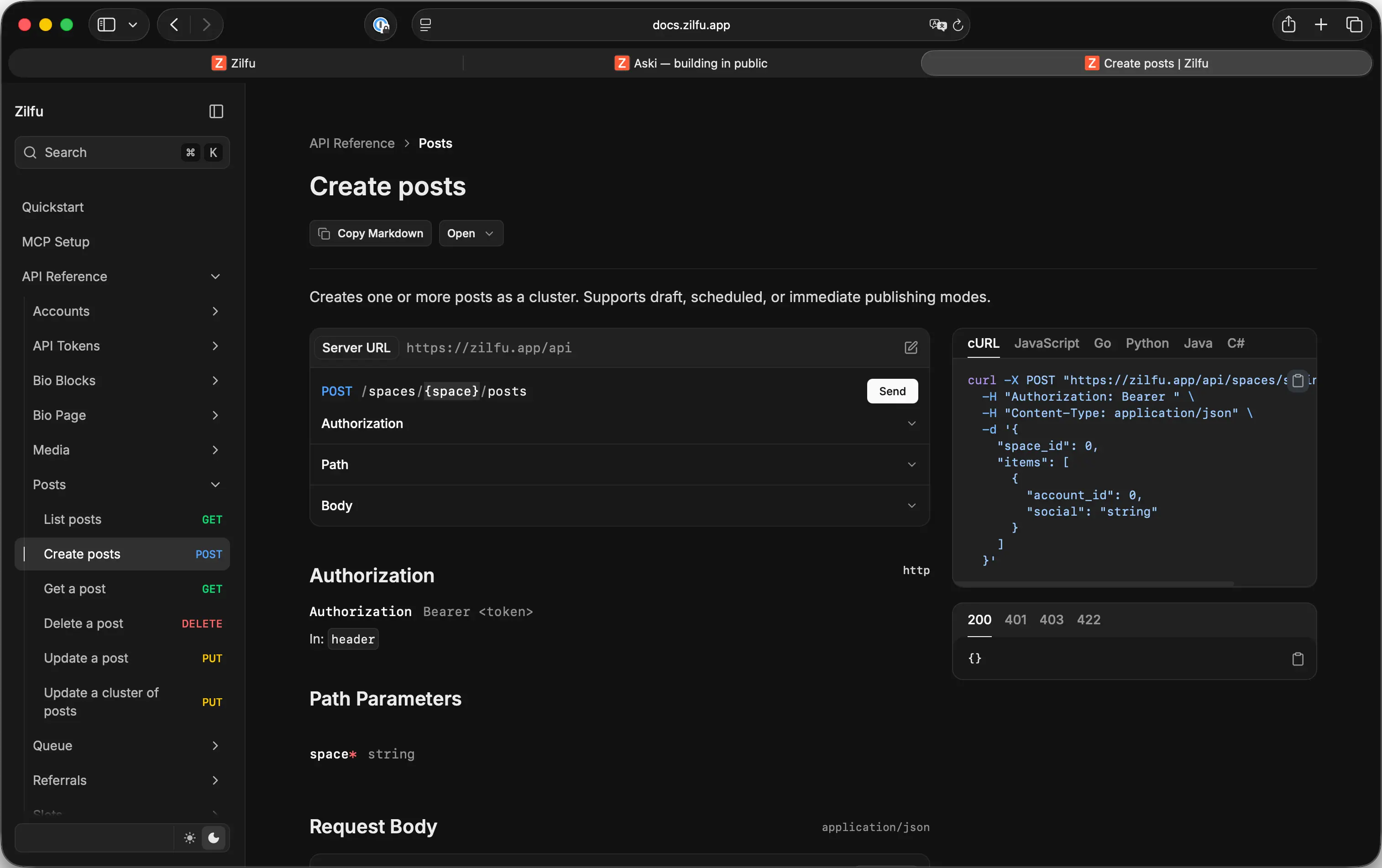Show the 200 response tab

979,620
